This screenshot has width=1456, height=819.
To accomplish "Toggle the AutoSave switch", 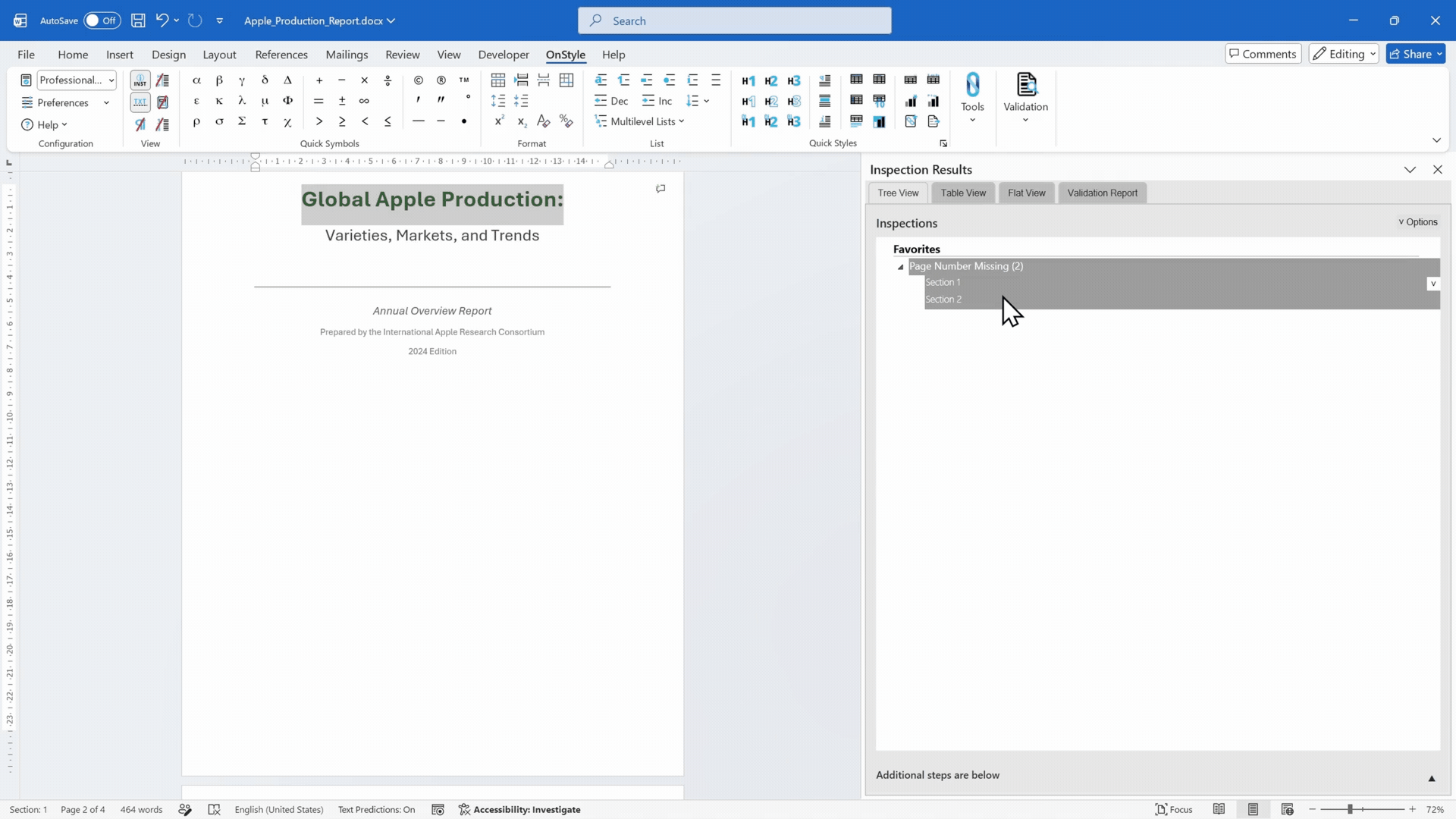I will 102,20.
